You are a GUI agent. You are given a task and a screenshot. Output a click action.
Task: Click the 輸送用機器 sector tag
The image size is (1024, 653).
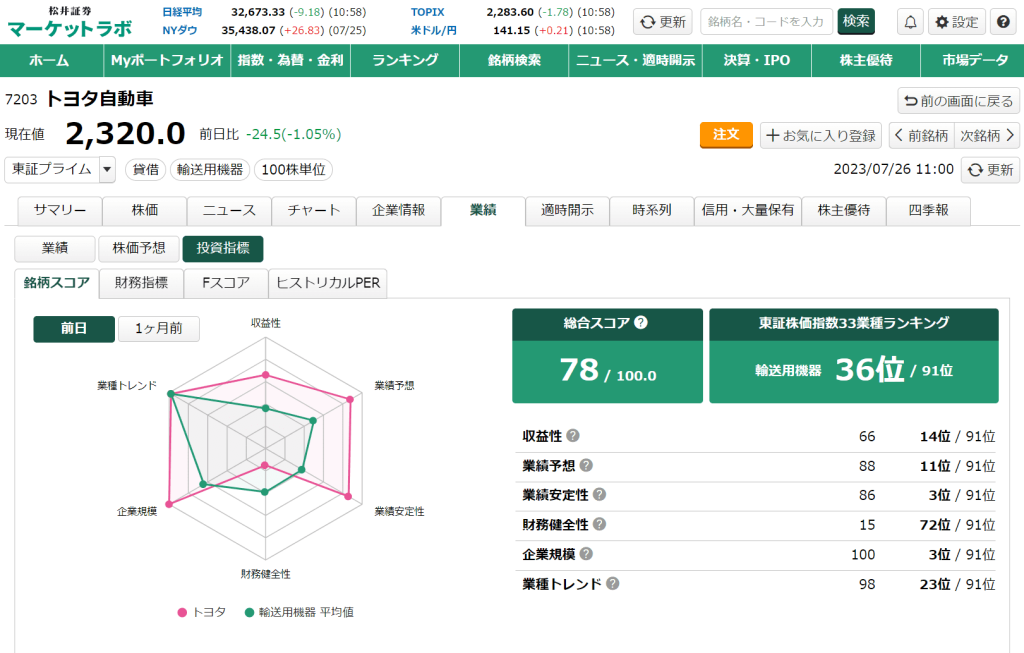point(210,170)
